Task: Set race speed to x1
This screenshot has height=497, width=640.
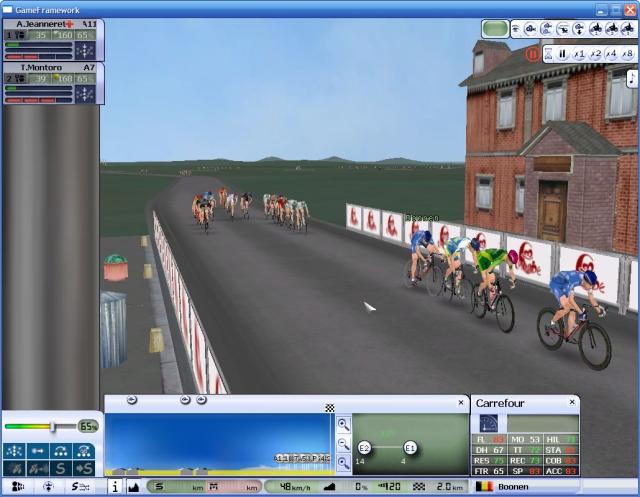Action: point(579,54)
